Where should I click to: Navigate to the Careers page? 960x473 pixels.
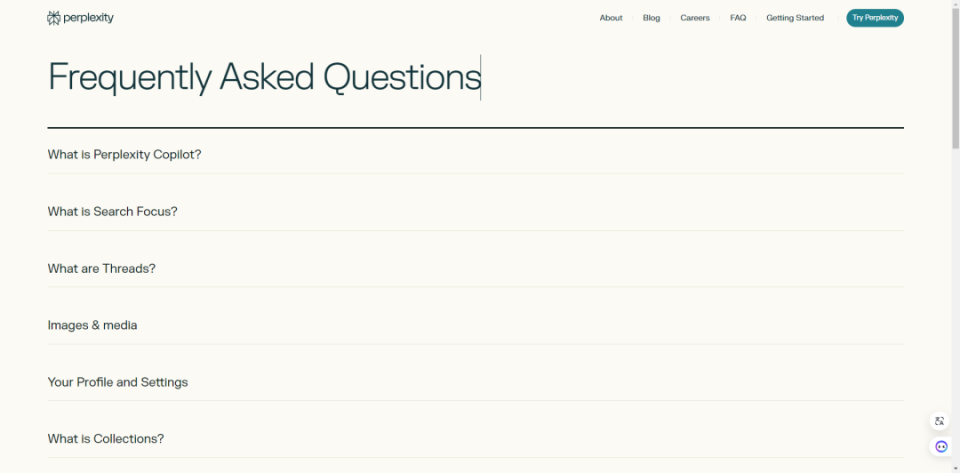click(695, 18)
